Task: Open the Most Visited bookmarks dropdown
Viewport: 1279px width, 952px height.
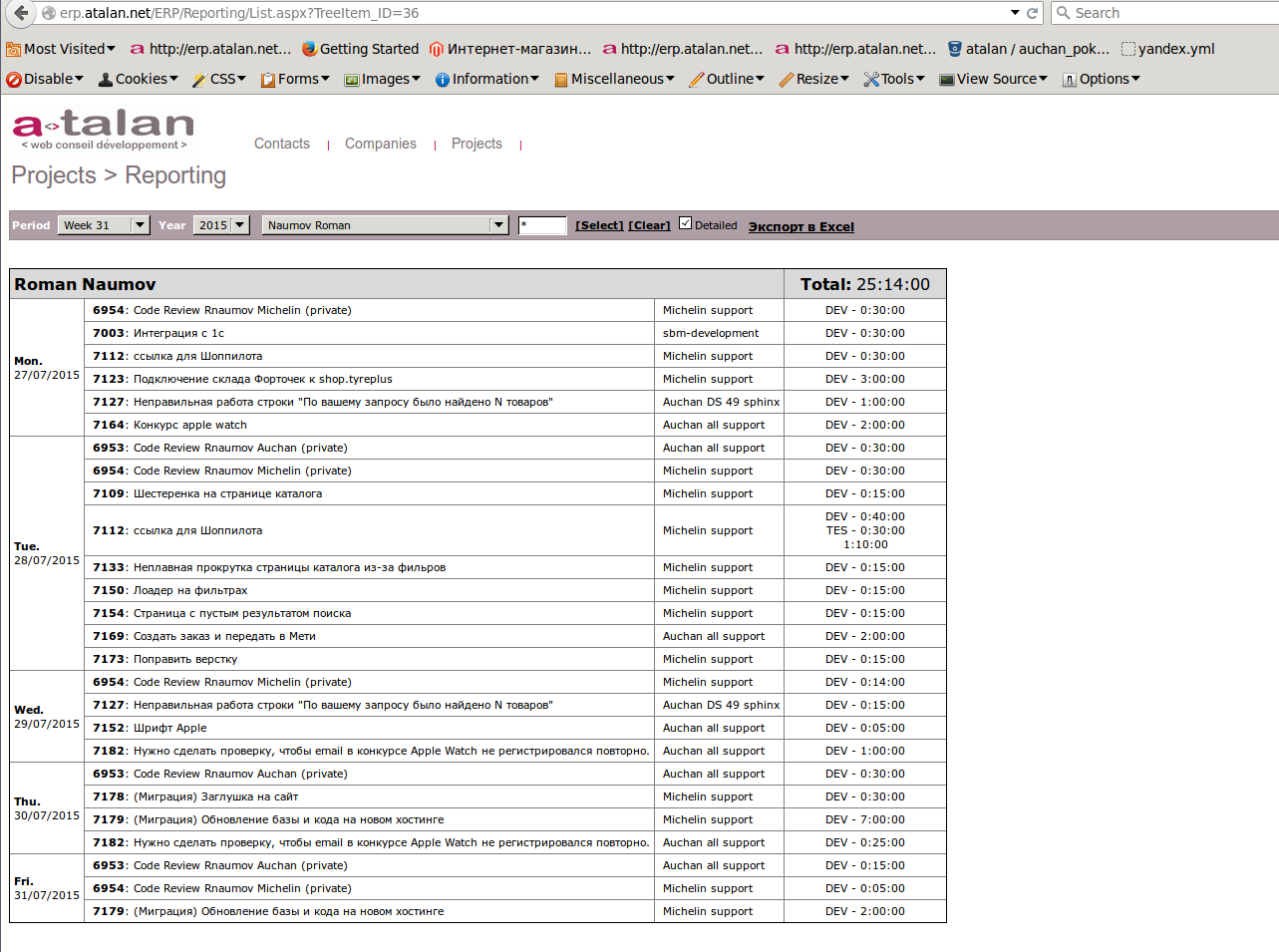Action: tap(61, 49)
